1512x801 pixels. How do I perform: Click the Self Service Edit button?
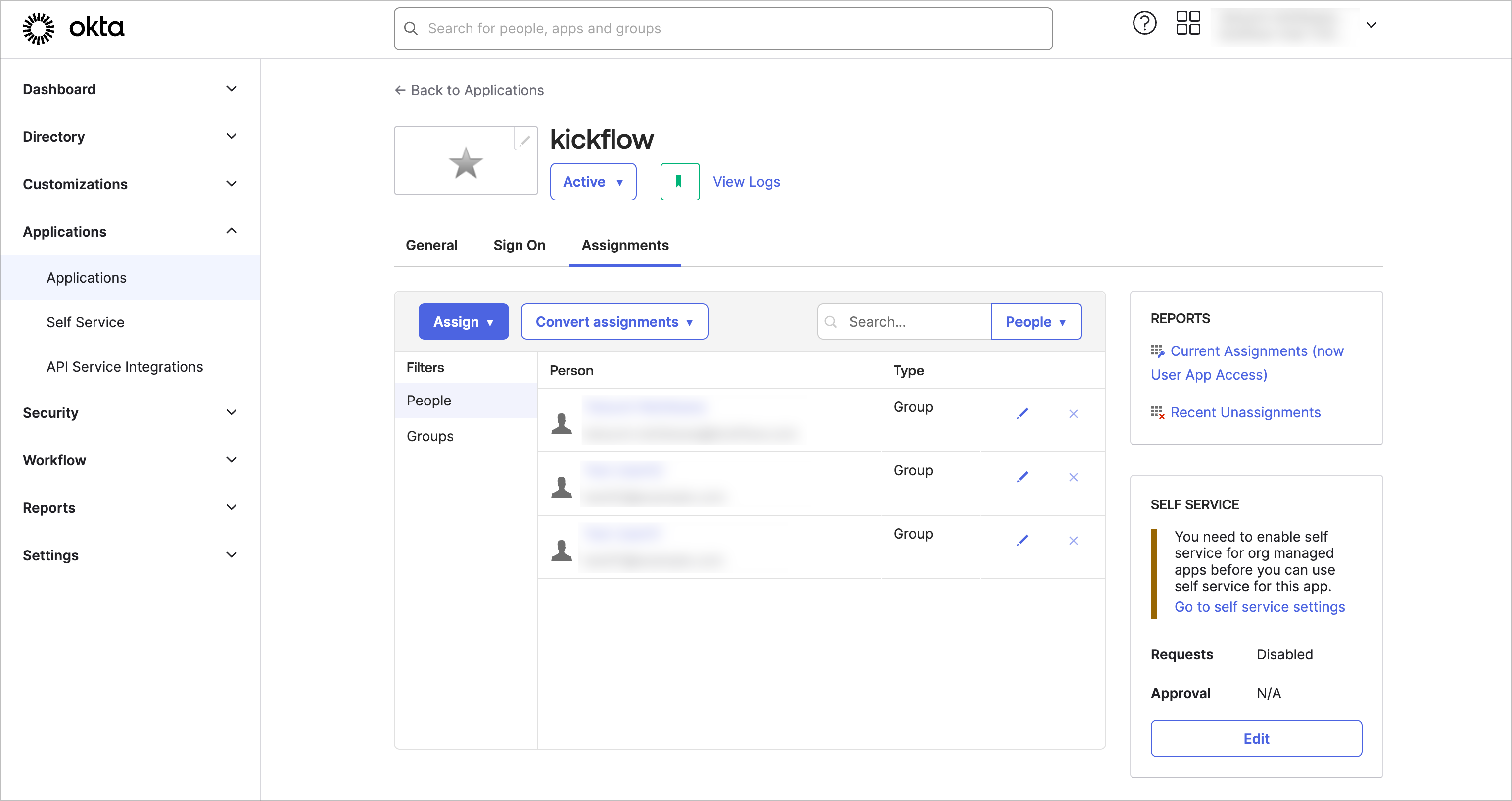click(x=1256, y=739)
